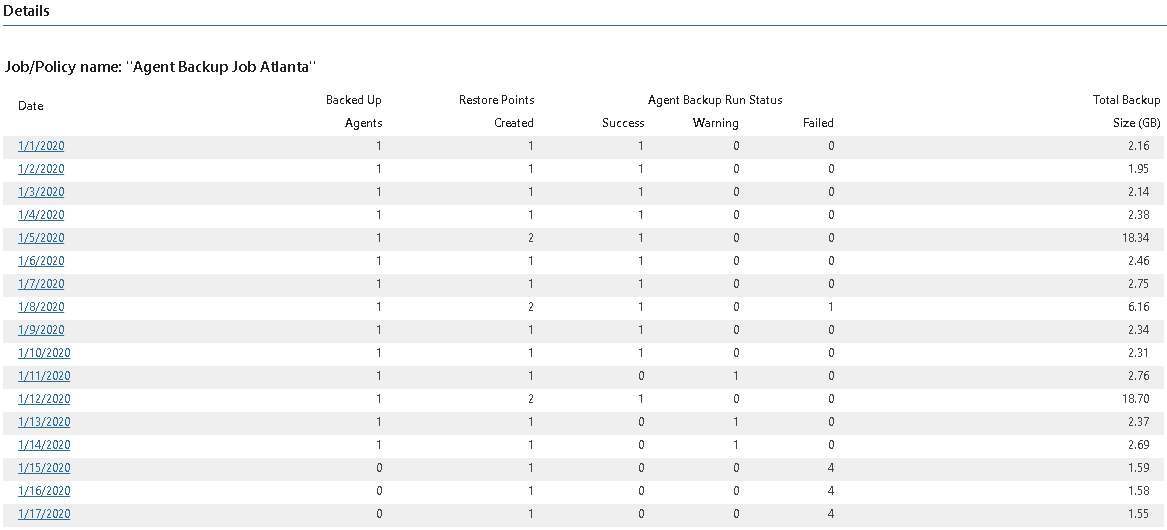The image size is (1167, 530).
Task: Click the Agent Backup Run Status header
Action: pos(715,100)
